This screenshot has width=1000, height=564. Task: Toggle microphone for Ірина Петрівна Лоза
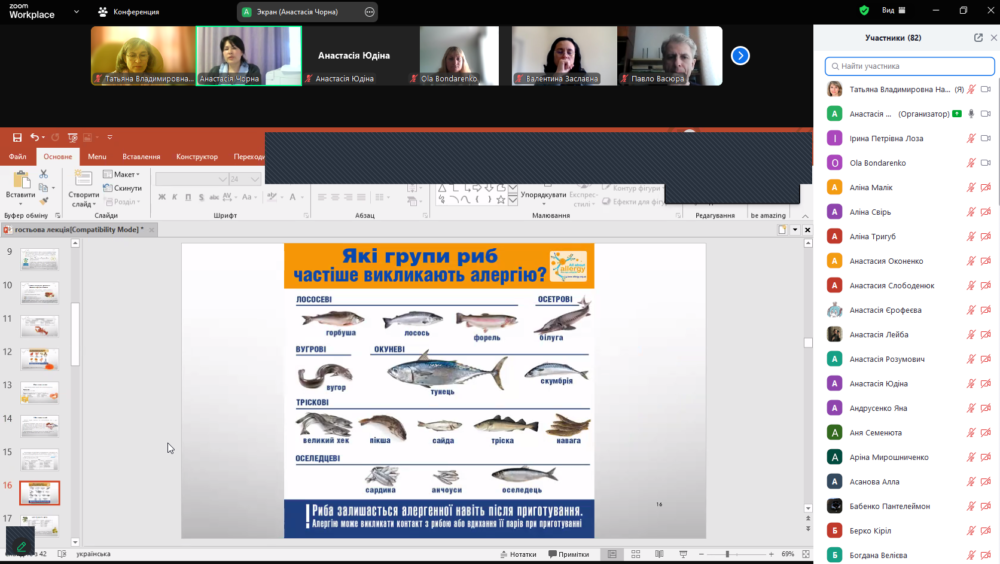point(971,138)
